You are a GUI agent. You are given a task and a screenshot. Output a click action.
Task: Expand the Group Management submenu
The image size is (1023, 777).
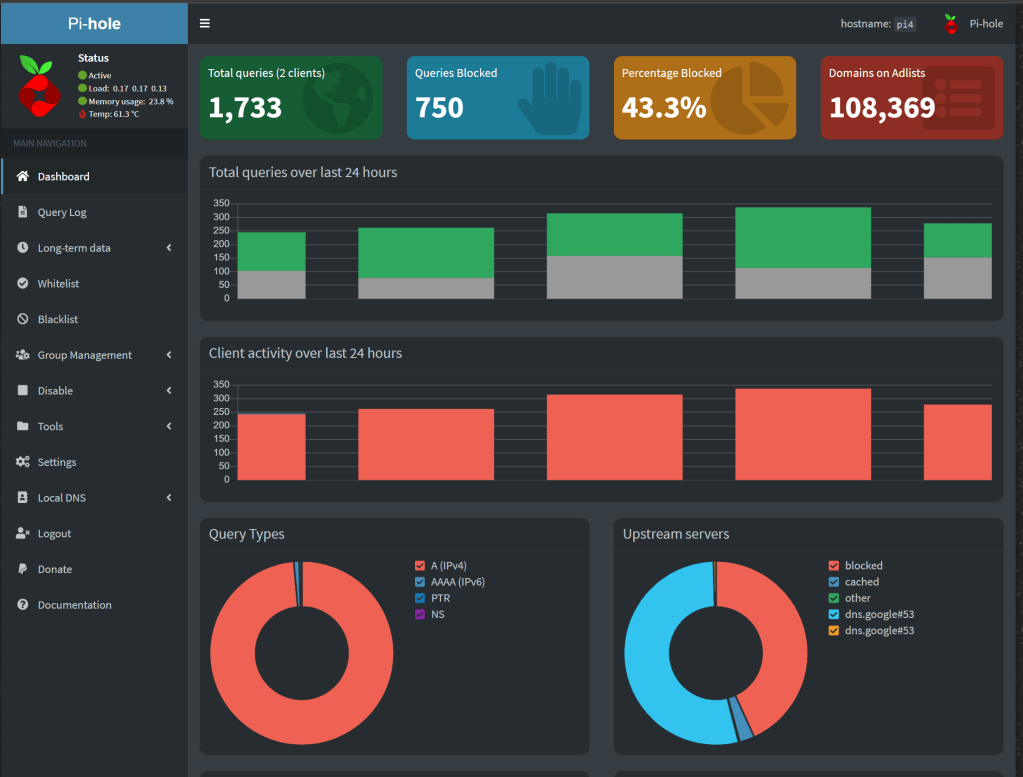[x=169, y=355]
